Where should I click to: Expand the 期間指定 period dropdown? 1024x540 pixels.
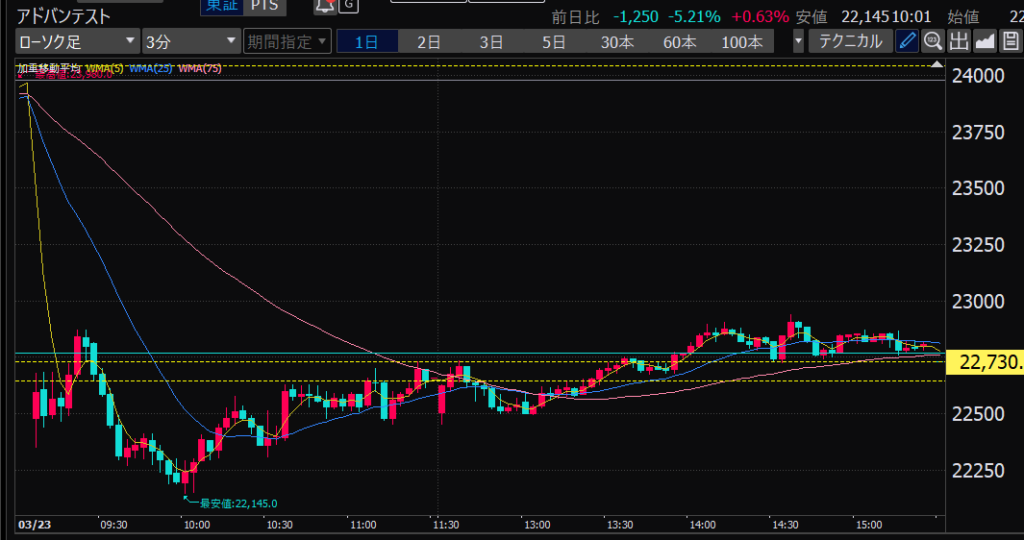coord(286,41)
